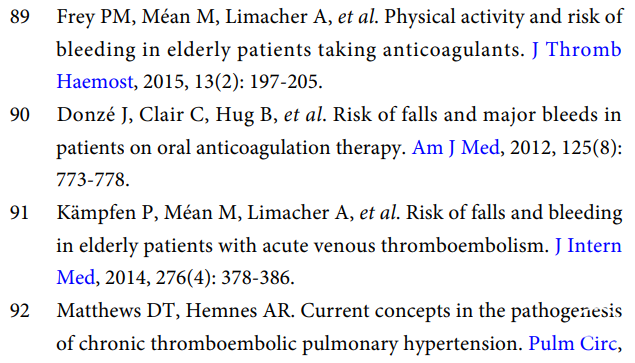Select reference number 90
Viewport: 635px width, 363px height.
(x=20, y=115)
